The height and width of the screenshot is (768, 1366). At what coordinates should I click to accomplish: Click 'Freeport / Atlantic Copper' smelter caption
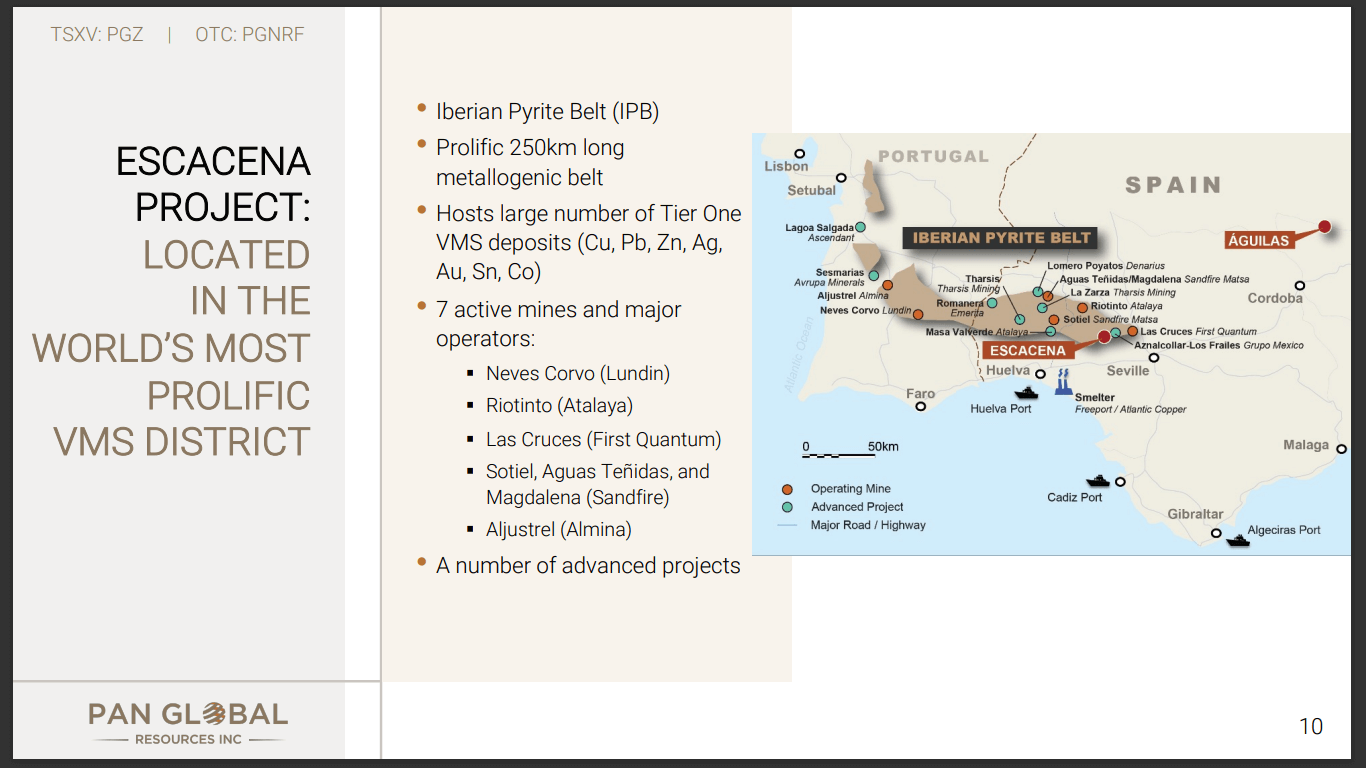click(1131, 409)
